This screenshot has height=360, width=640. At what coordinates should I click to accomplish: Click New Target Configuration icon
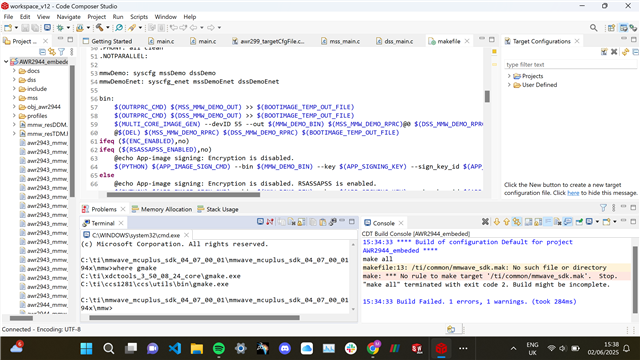(604, 52)
